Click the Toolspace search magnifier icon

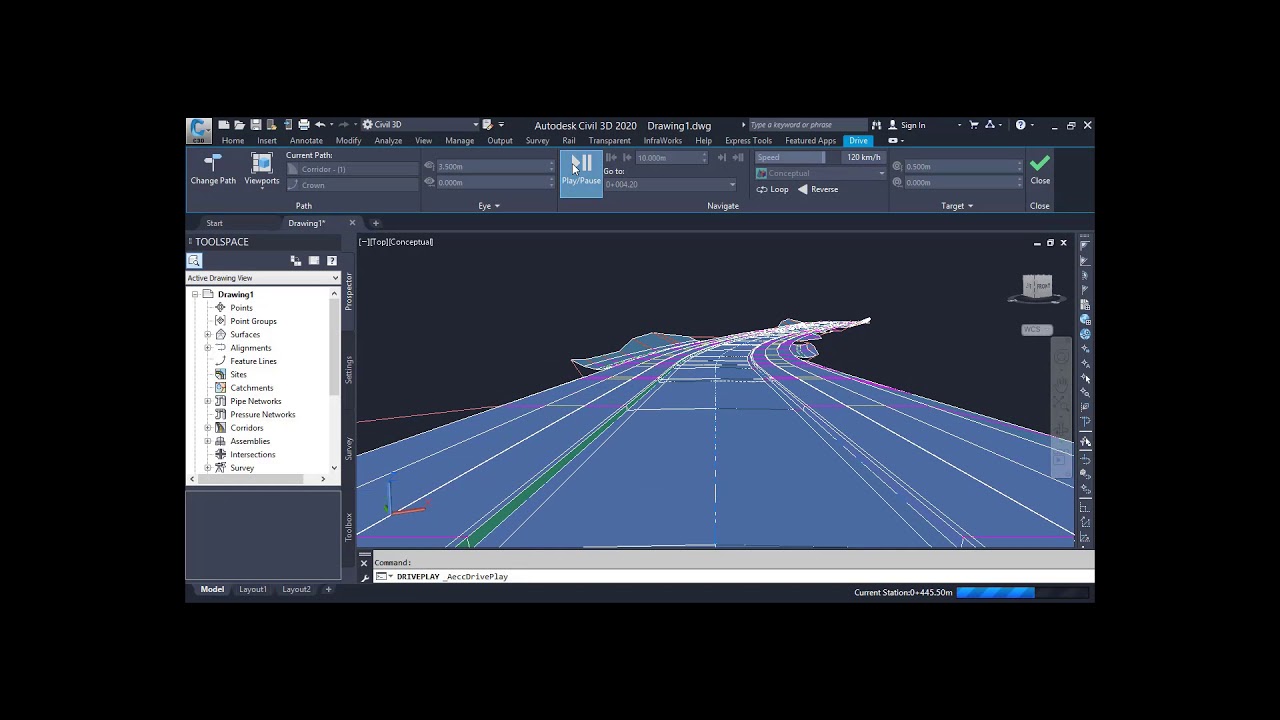click(194, 260)
